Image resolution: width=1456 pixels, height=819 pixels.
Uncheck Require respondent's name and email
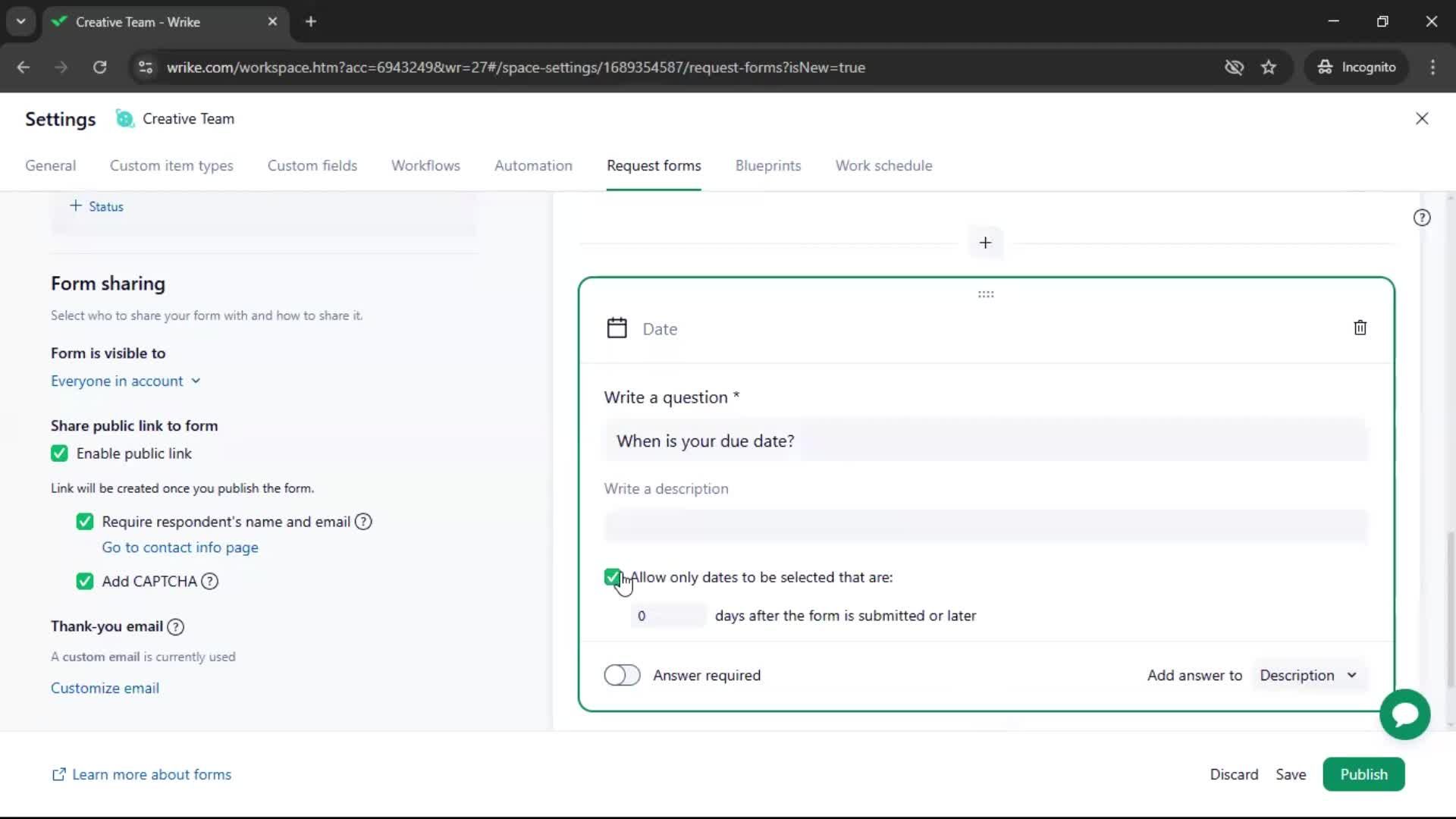[x=85, y=522]
